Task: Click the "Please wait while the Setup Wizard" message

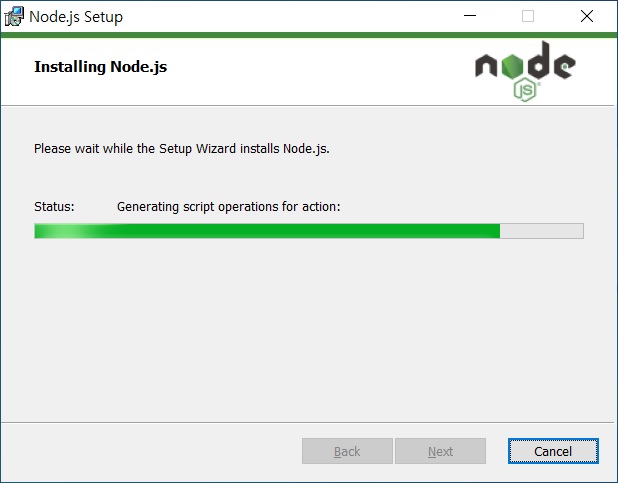Action: coord(182,149)
